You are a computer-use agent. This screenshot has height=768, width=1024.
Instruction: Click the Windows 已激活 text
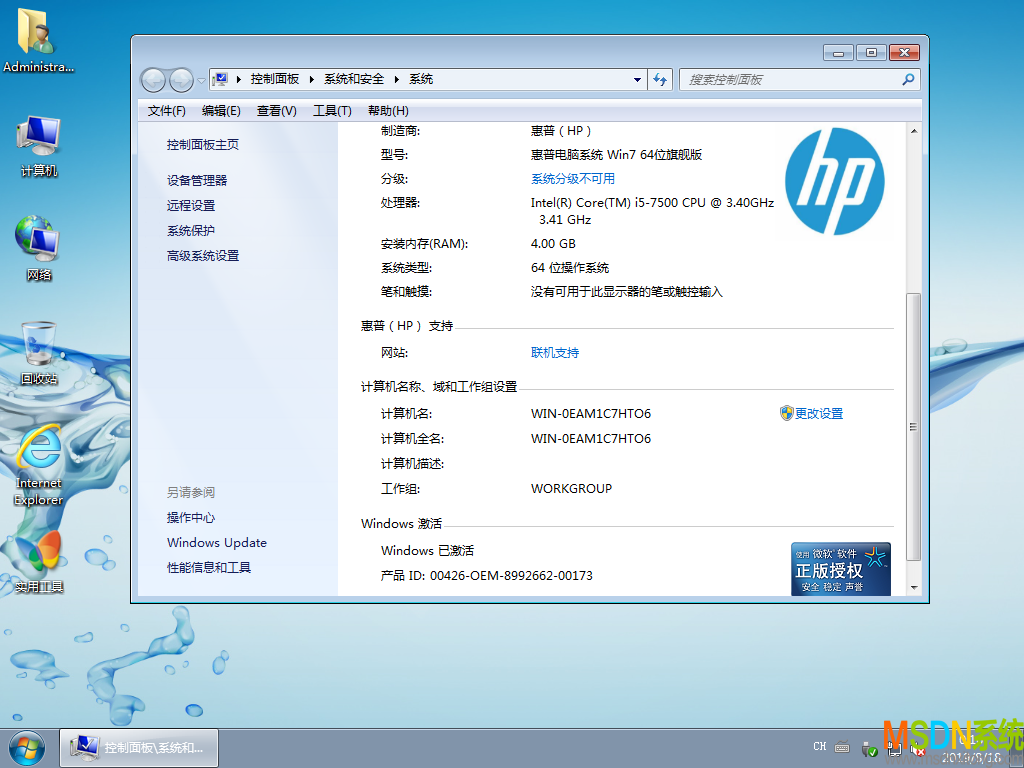(x=427, y=551)
